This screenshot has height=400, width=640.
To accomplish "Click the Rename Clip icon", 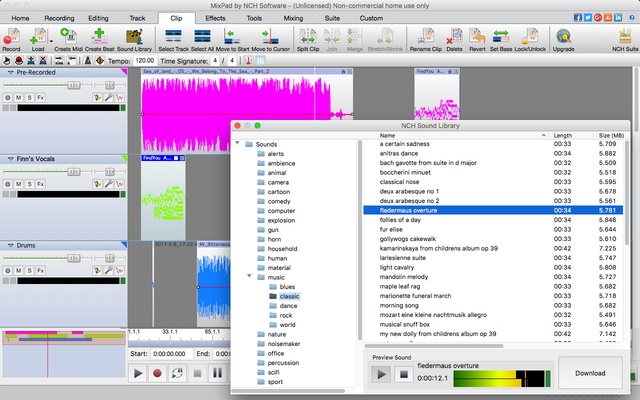I will click(426, 40).
